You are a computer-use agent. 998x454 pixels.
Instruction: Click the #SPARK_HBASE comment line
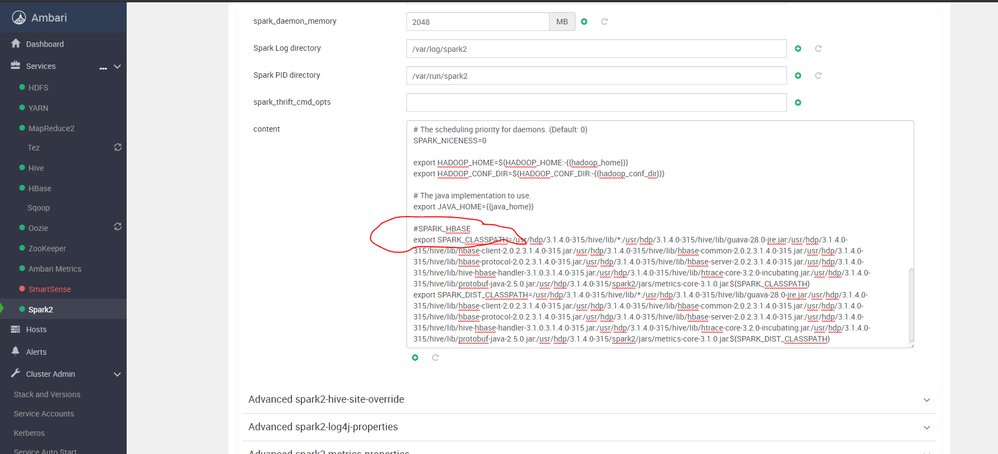[x=442, y=229]
